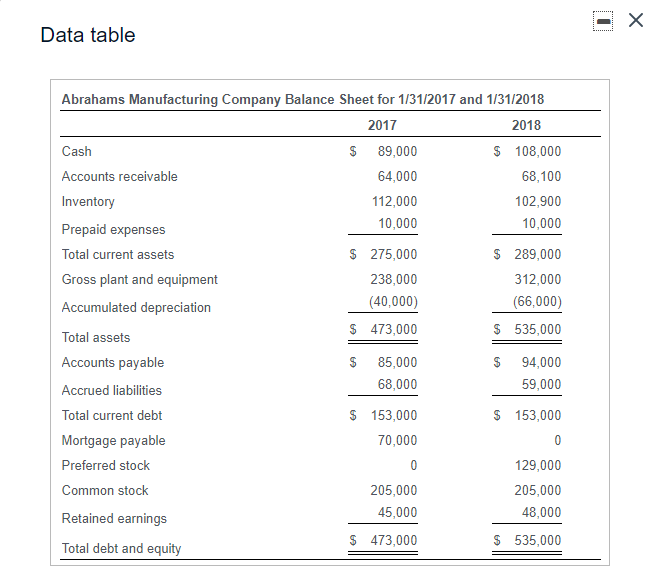Click the balance sheet title text
Screen dimensions: 654x581
pyautogui.click(x=303, y=99)
